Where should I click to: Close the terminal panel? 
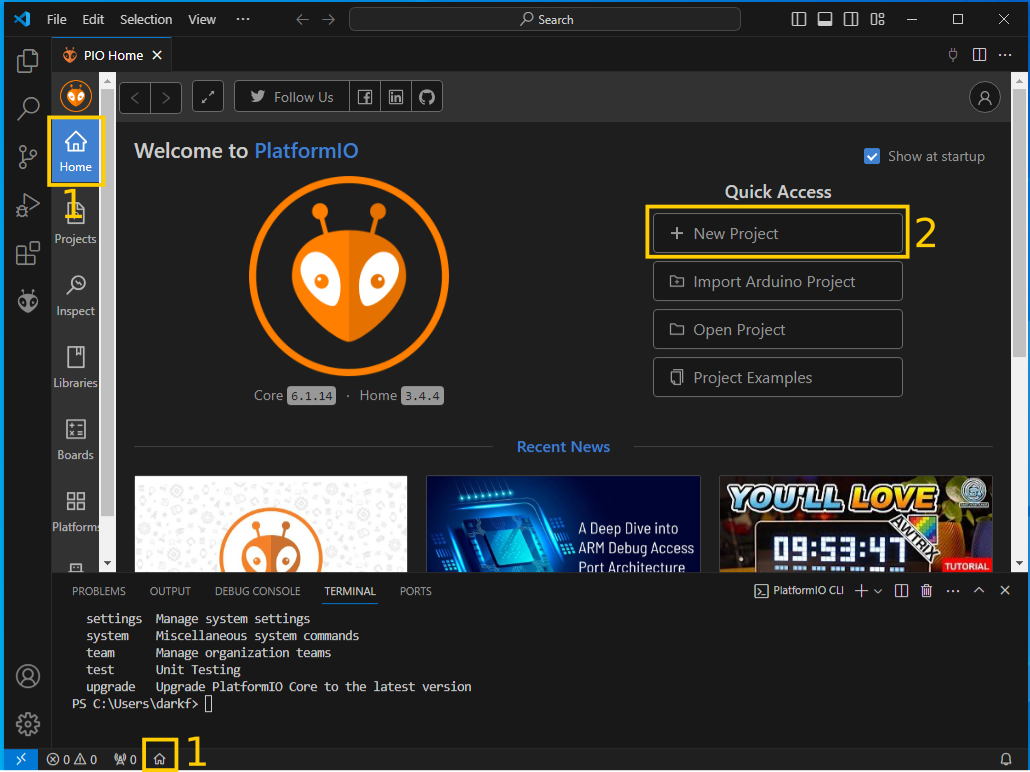point(1004,591)
